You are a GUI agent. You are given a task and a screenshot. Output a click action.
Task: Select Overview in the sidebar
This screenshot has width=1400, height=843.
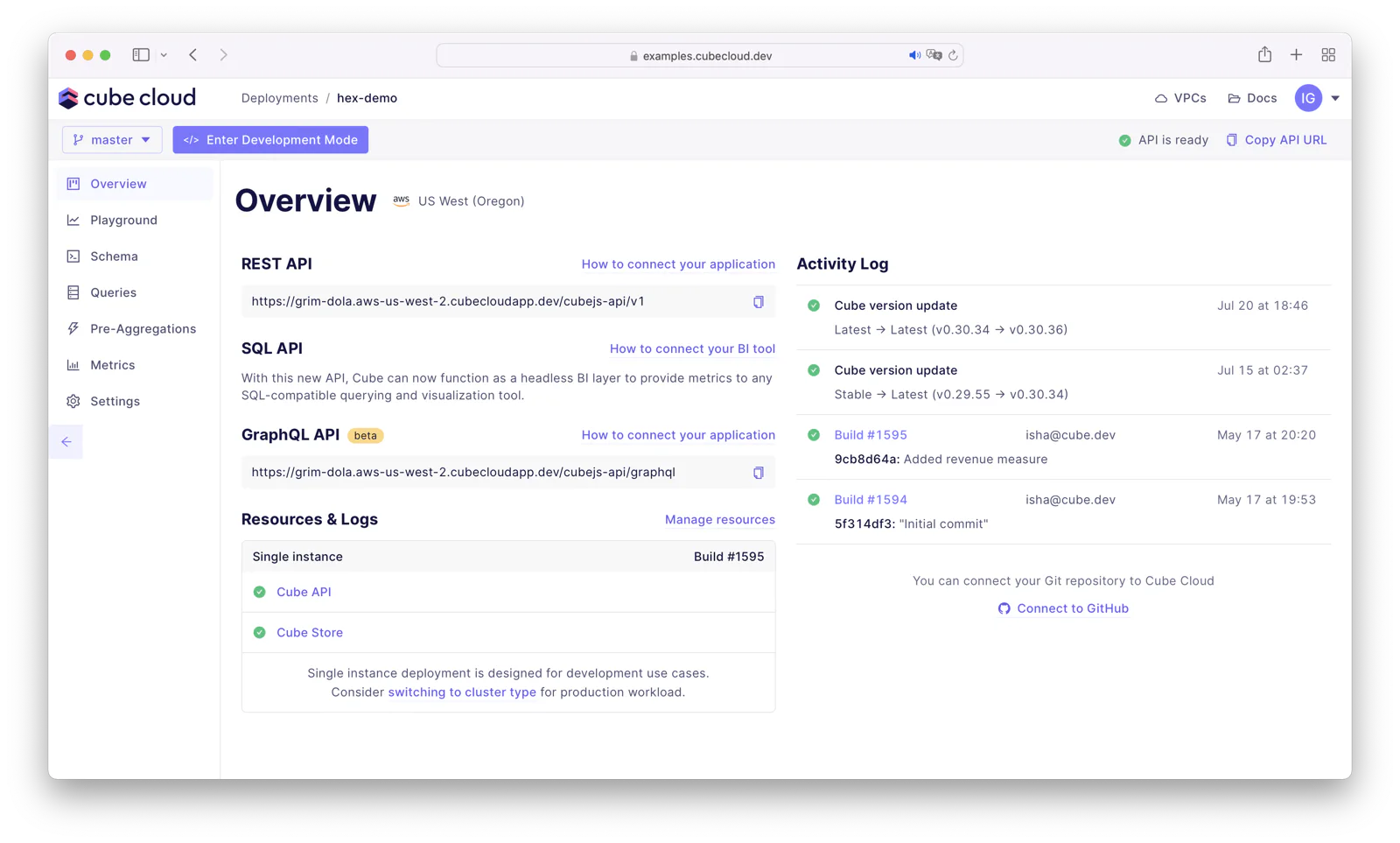[136, 184]
